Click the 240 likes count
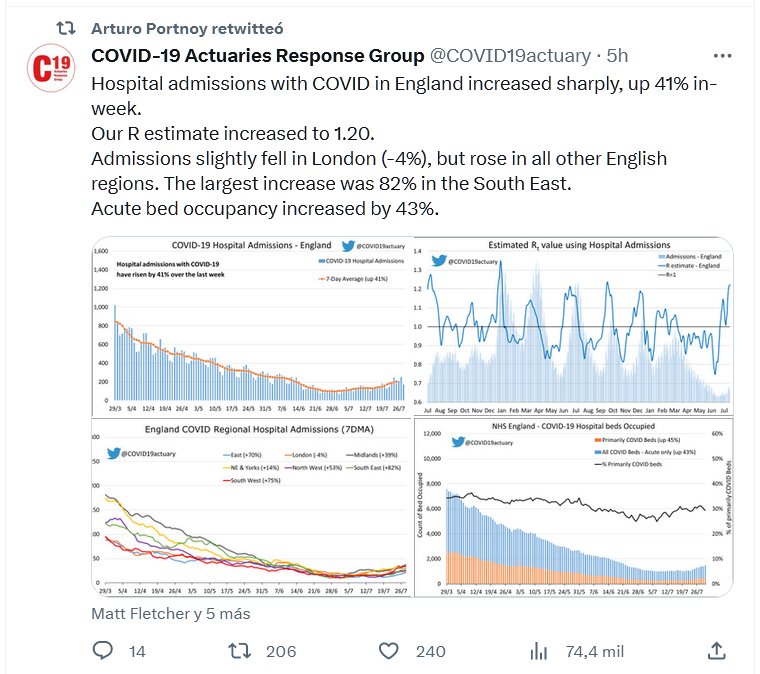Viewport: 760px width, 674px height. pos(430,651)
